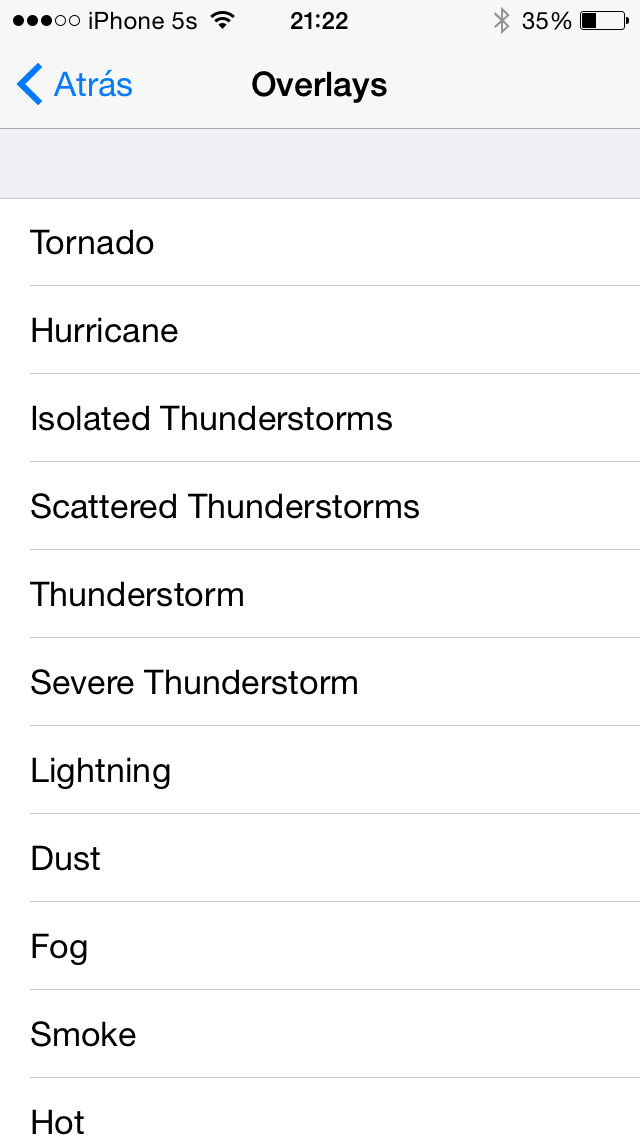Image resolution: width=640 pixels, height=1136 pixels.
Task: Tap the Dust overlay row
Action: 320,859
